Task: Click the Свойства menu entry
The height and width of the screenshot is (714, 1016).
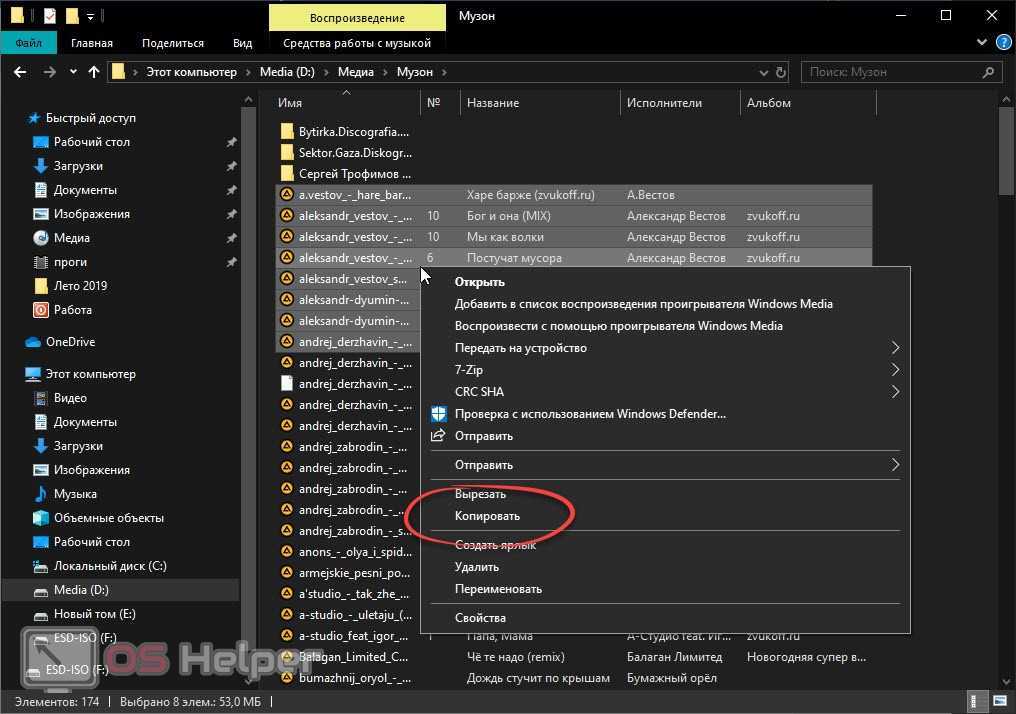Action: click(x=480, y=618)
